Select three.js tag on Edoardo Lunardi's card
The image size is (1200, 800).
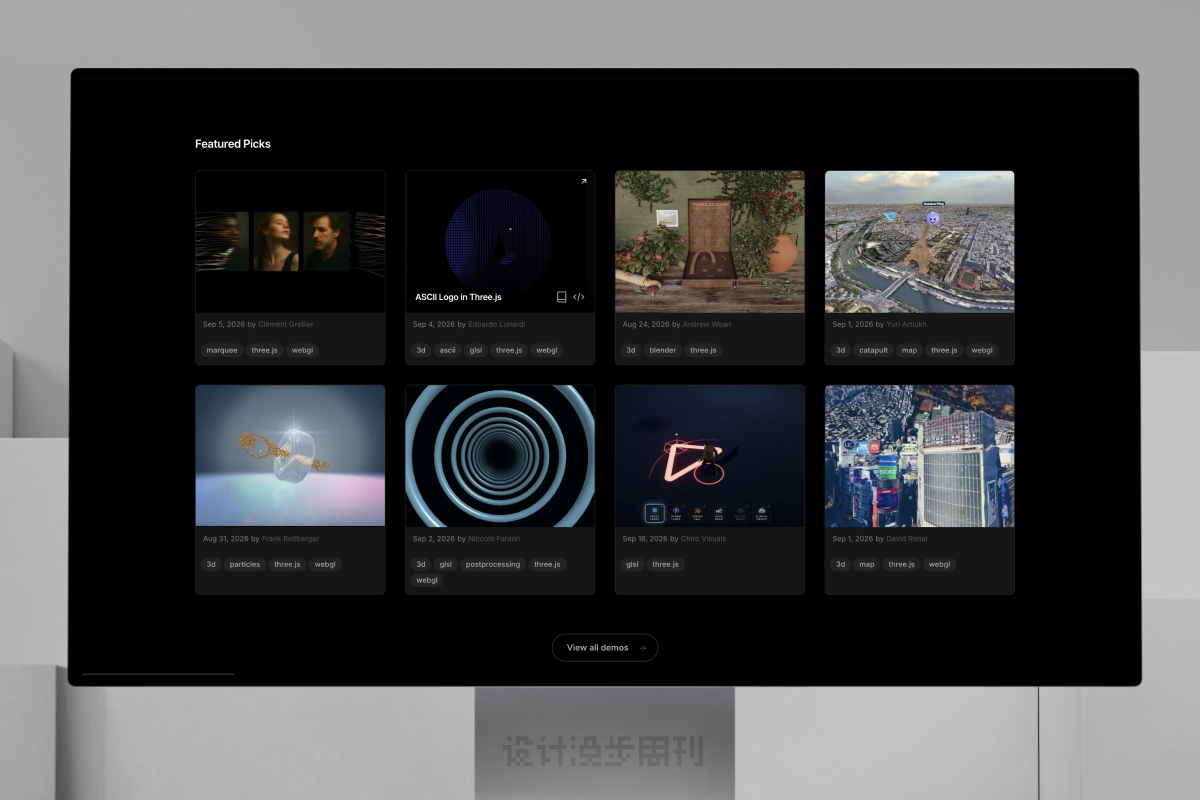click(x=509, y=350)
